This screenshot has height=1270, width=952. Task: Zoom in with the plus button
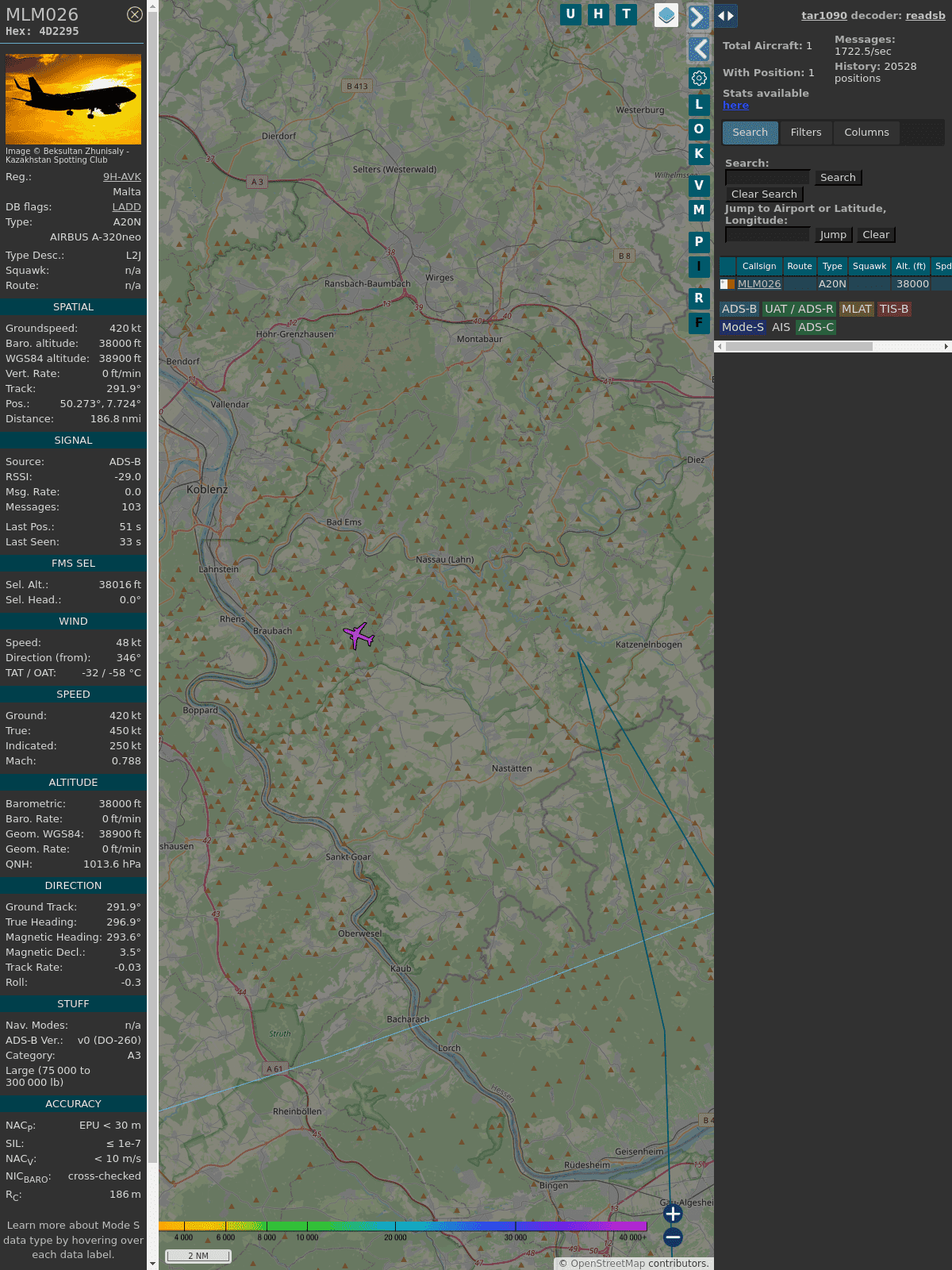[673, 1214]
